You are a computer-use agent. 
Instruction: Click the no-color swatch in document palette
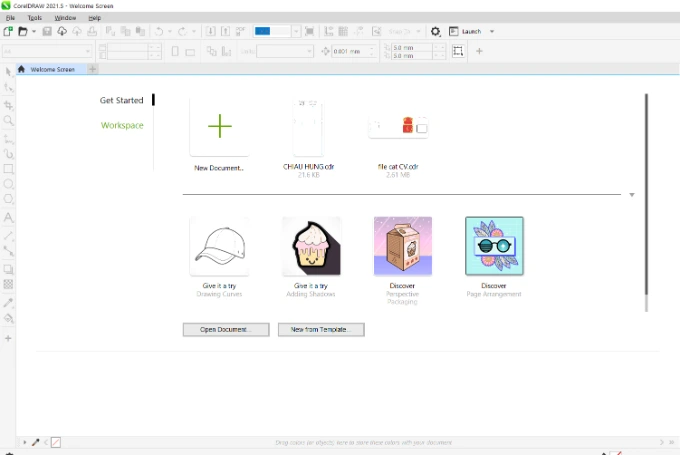56,442
